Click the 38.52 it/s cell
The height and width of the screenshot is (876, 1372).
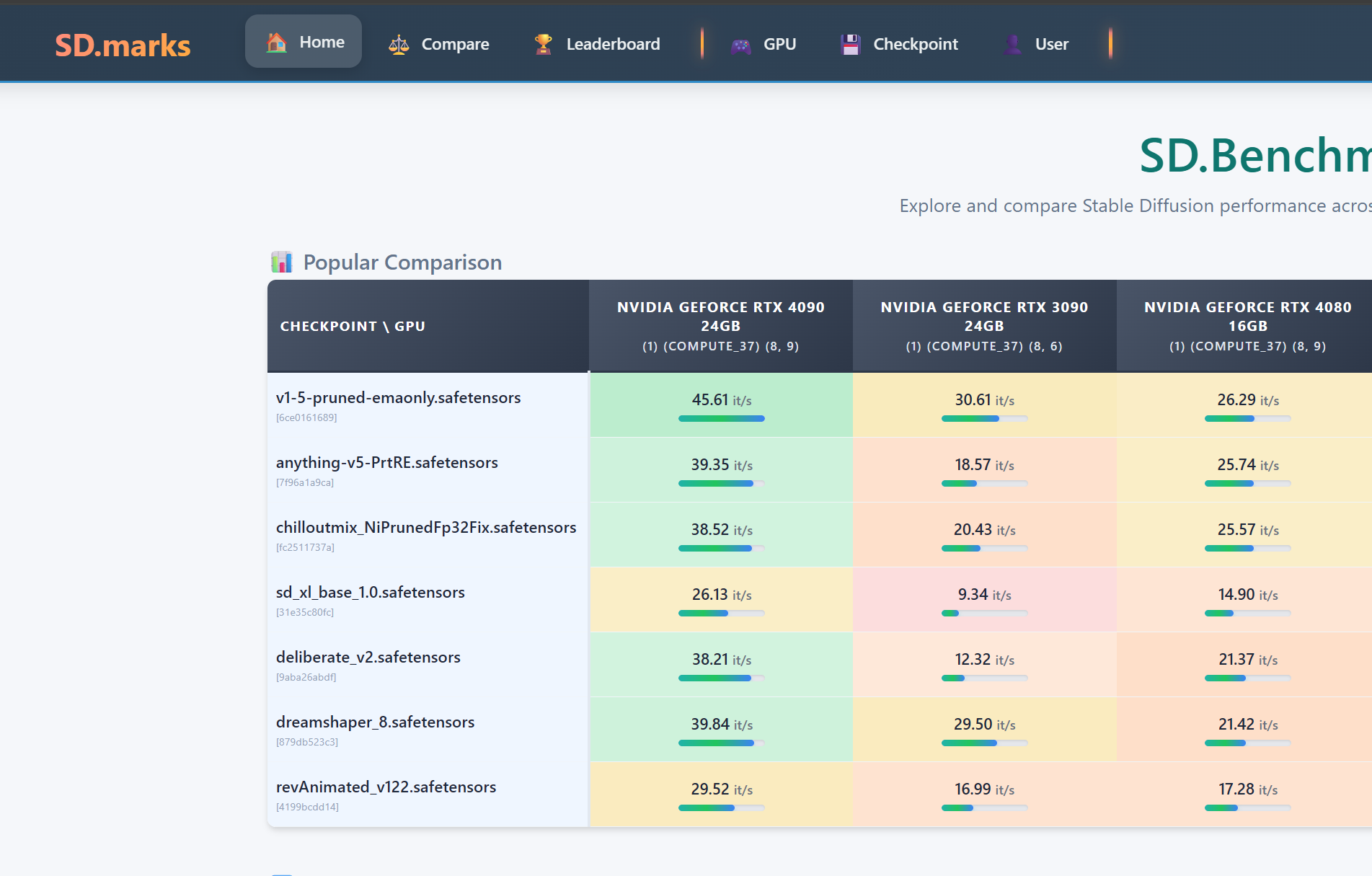tap(721, 534)
